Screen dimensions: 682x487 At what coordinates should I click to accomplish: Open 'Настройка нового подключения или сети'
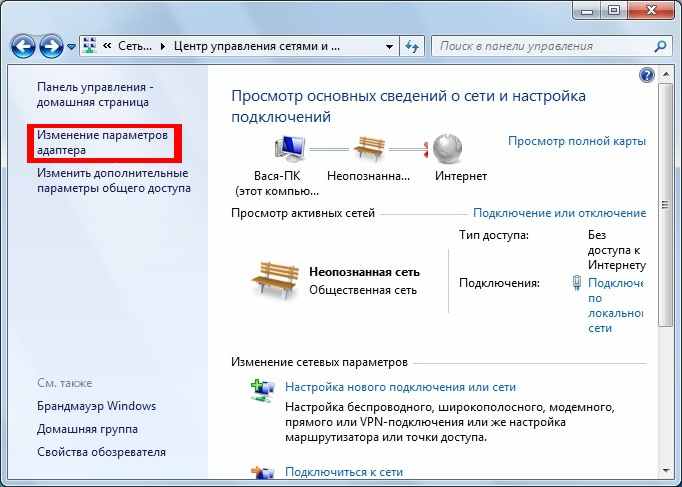coord(400,387)
